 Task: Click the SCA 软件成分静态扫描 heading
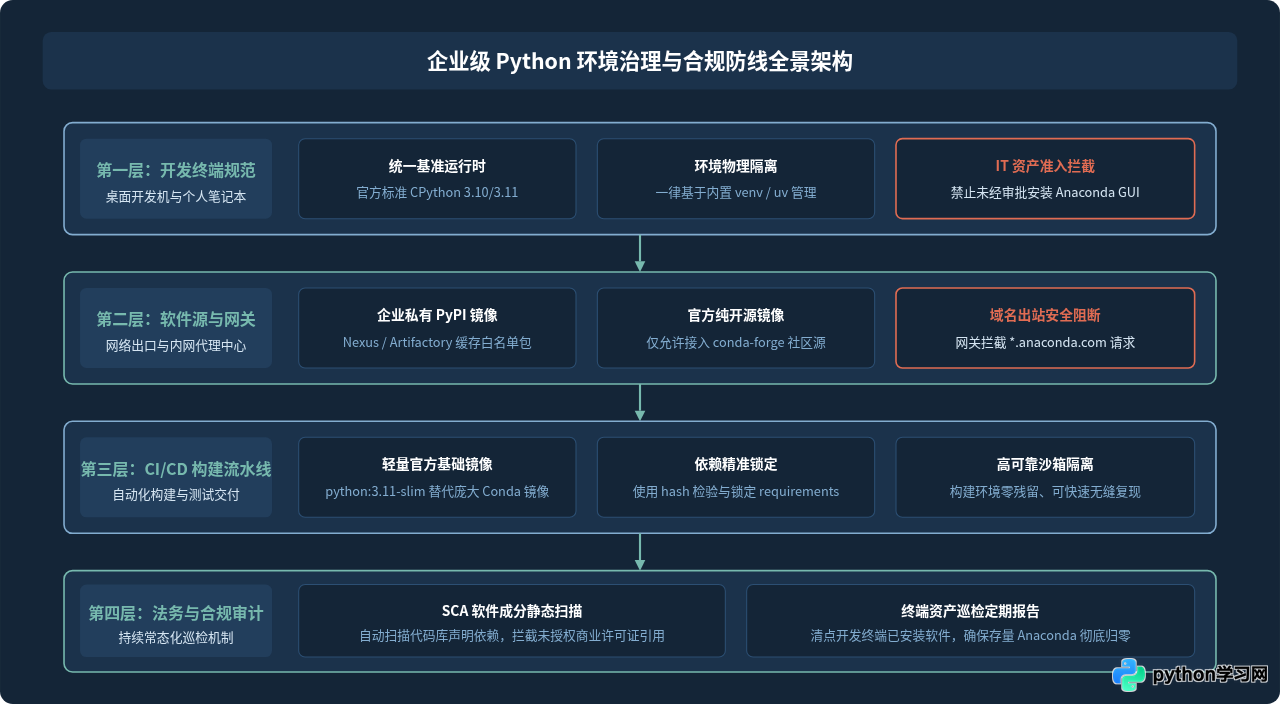(512, 611)
